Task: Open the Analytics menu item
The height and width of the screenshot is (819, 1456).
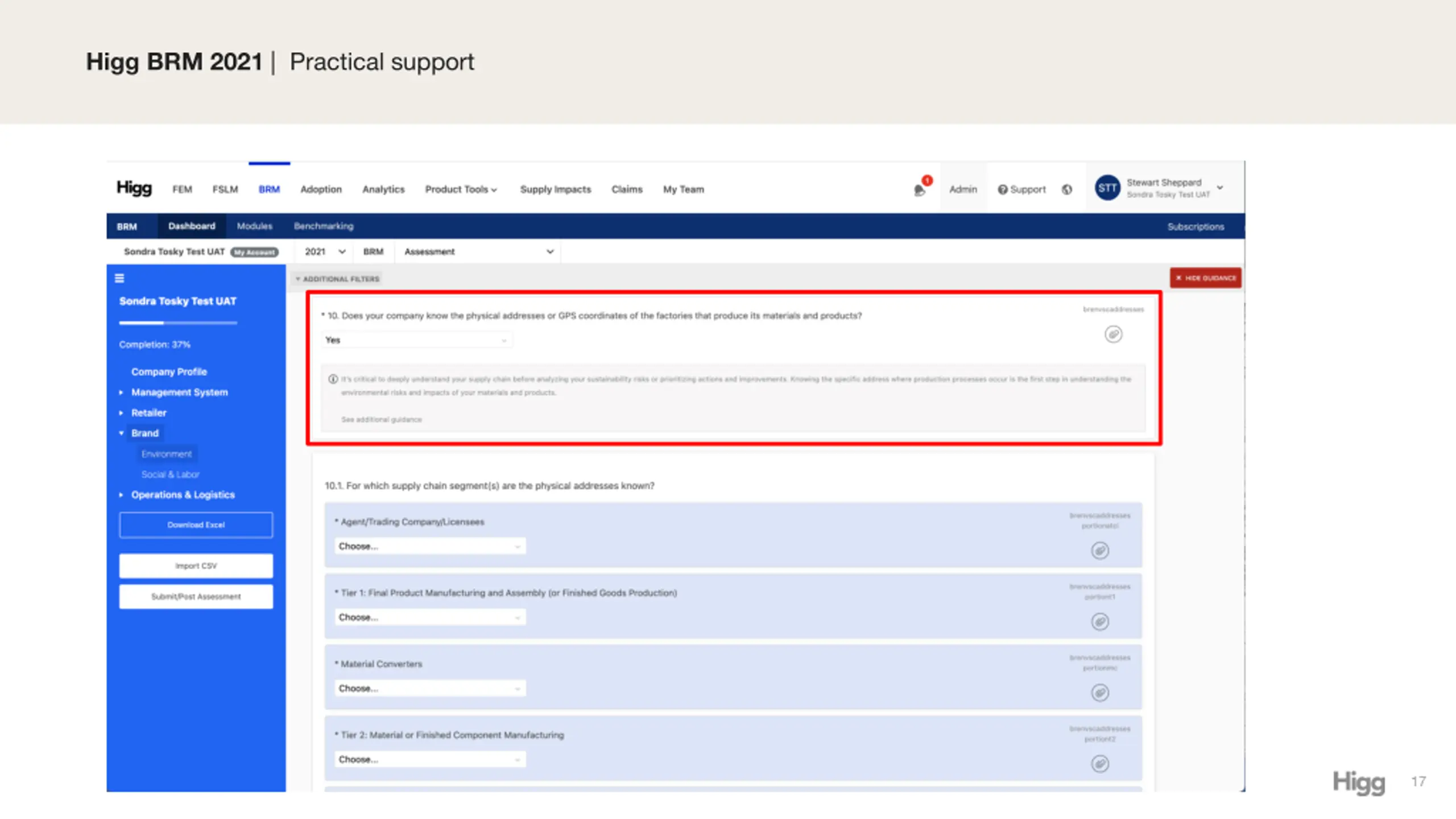Action: click(x=383, y=189)
